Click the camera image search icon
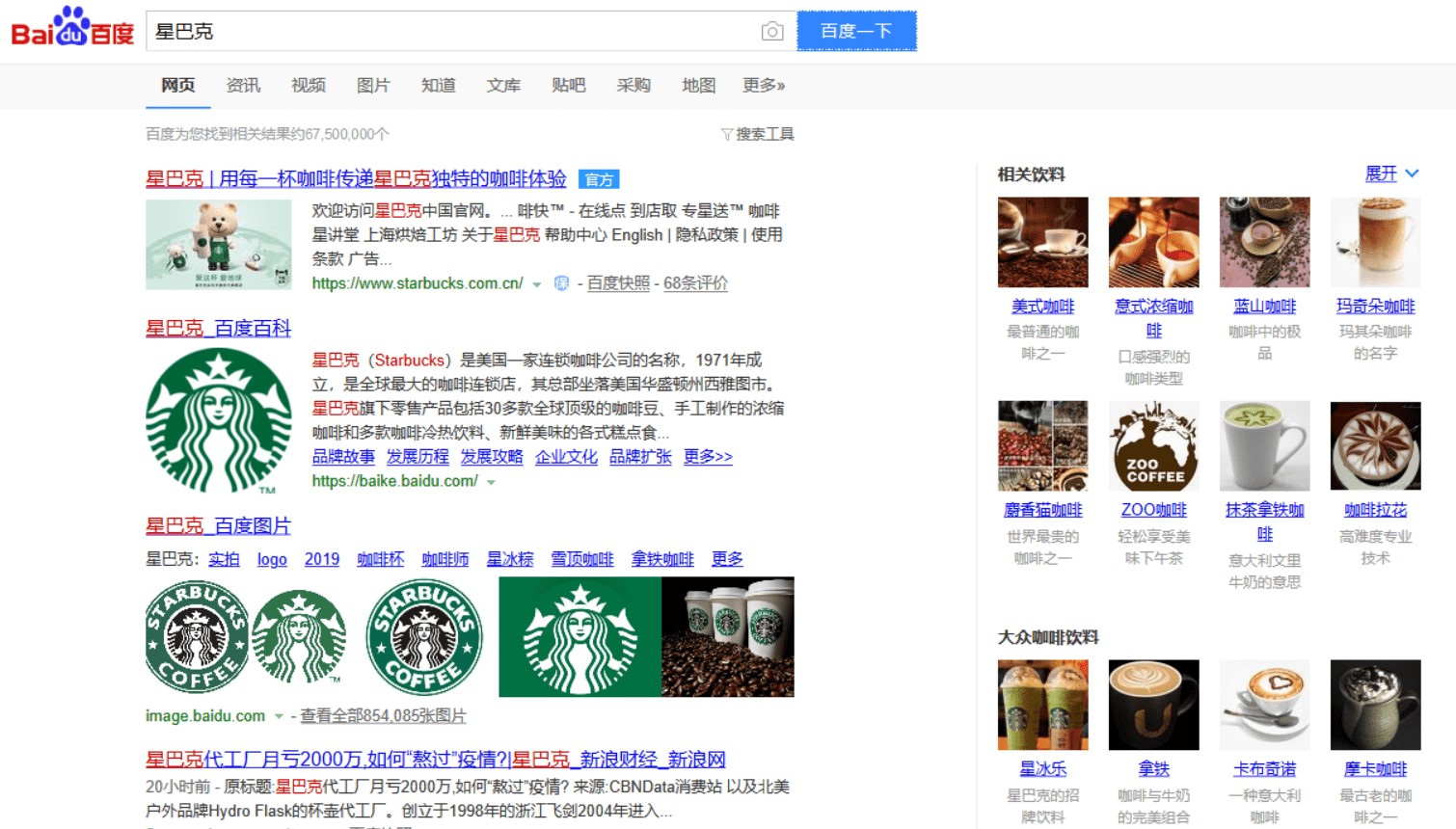The width and height of the screenshot is (1456, 829). [771, 32]
